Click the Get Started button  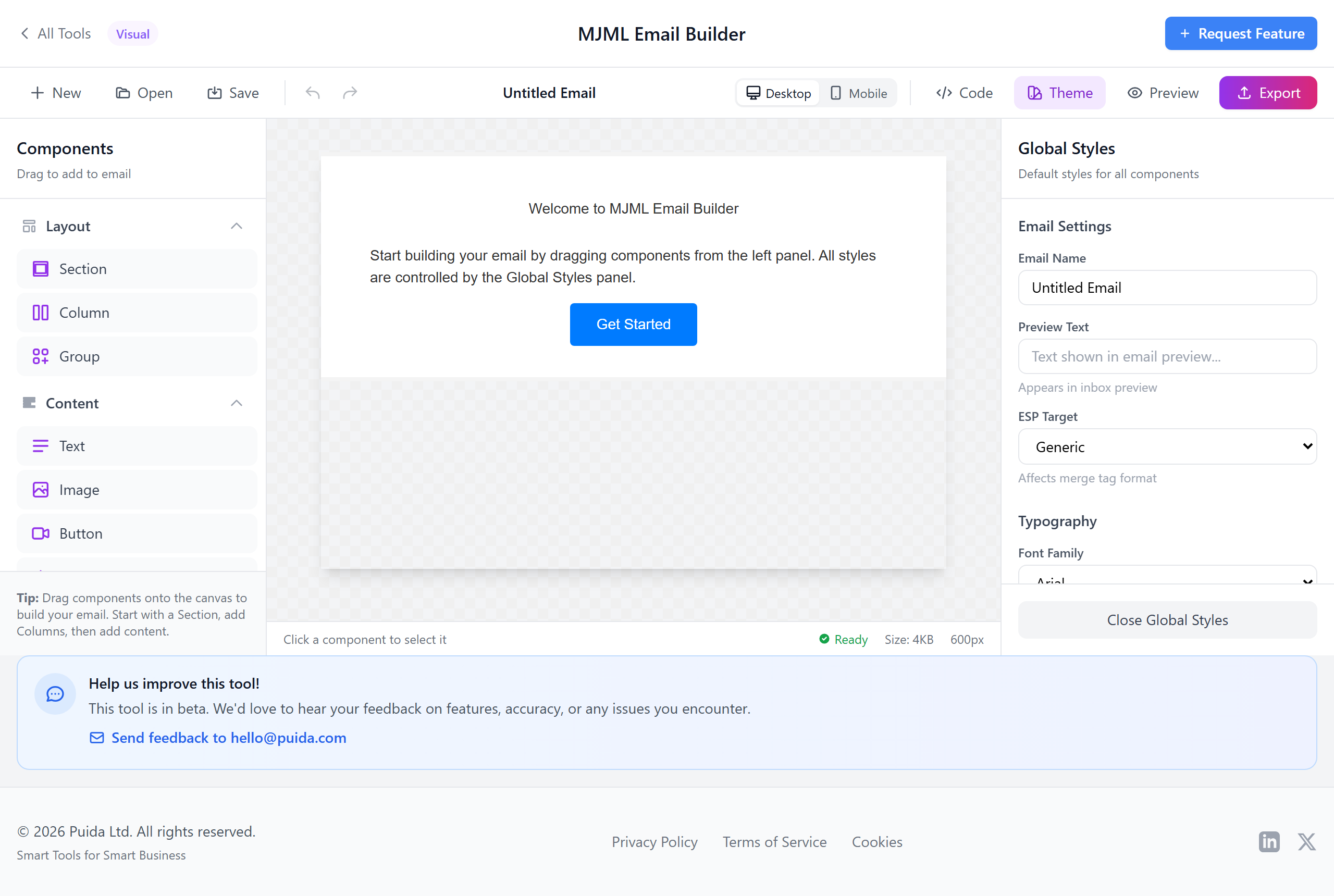pos(633,324)
